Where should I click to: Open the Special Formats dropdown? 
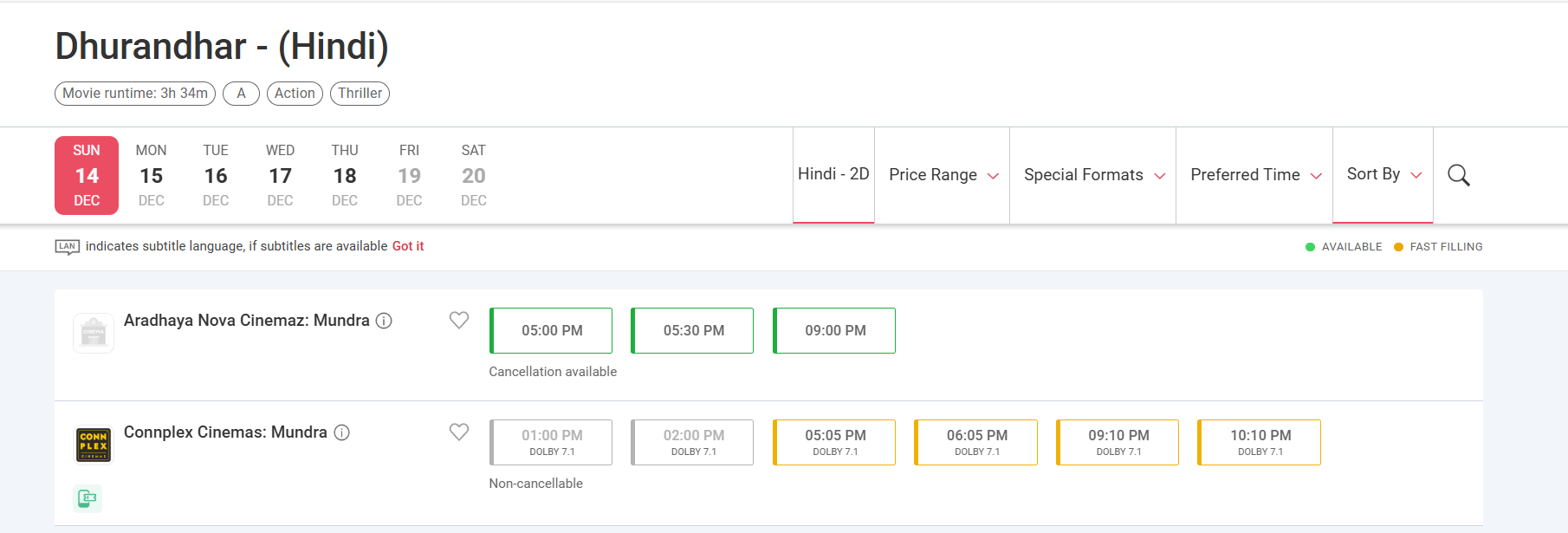pos(1093,175)
